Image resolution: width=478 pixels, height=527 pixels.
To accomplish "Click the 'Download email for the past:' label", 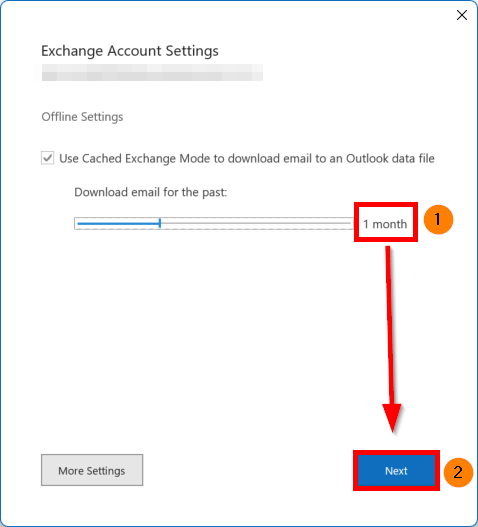I will [x=151, y=192].
